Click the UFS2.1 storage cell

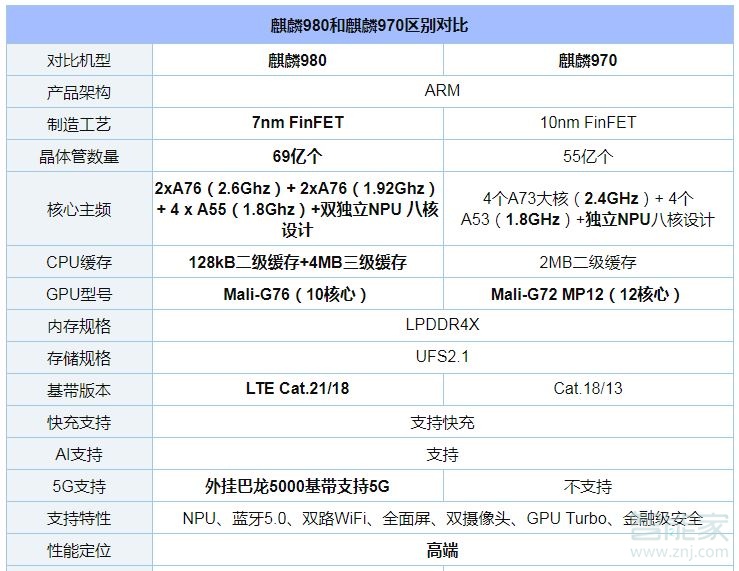pos(442,356)
